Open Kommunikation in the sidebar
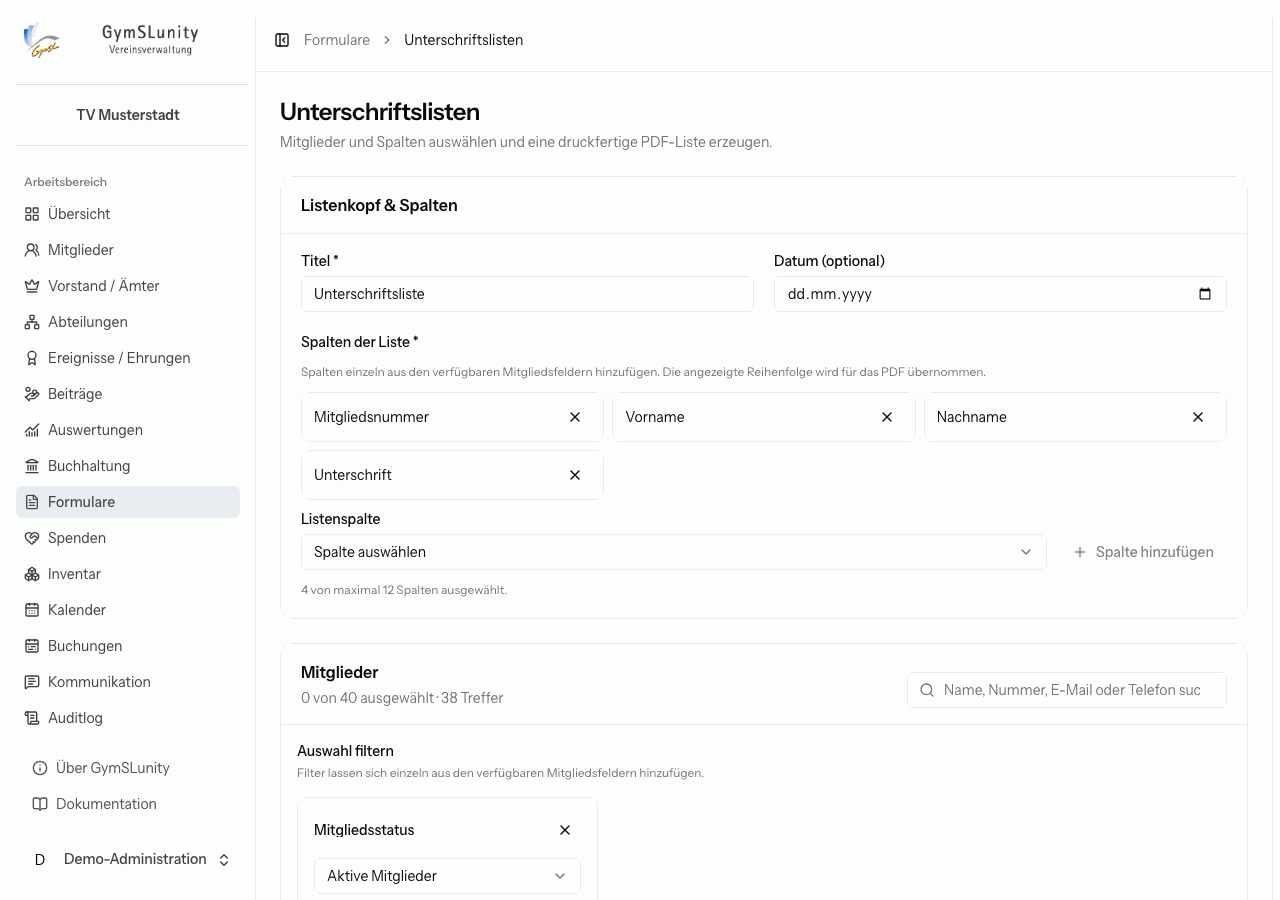 coord(128,682)
